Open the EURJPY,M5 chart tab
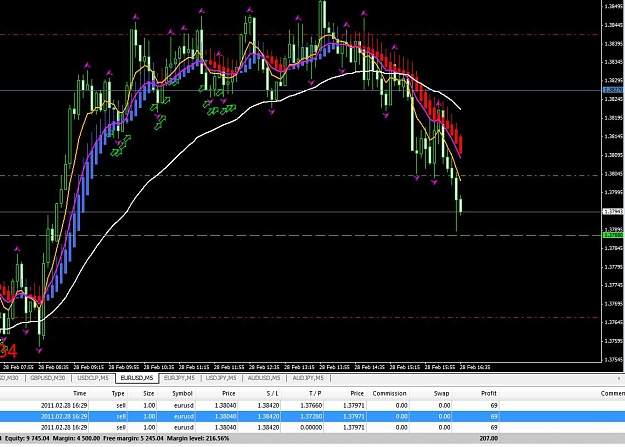The width and height of the screenshot is (625, 447). [179, 378]
